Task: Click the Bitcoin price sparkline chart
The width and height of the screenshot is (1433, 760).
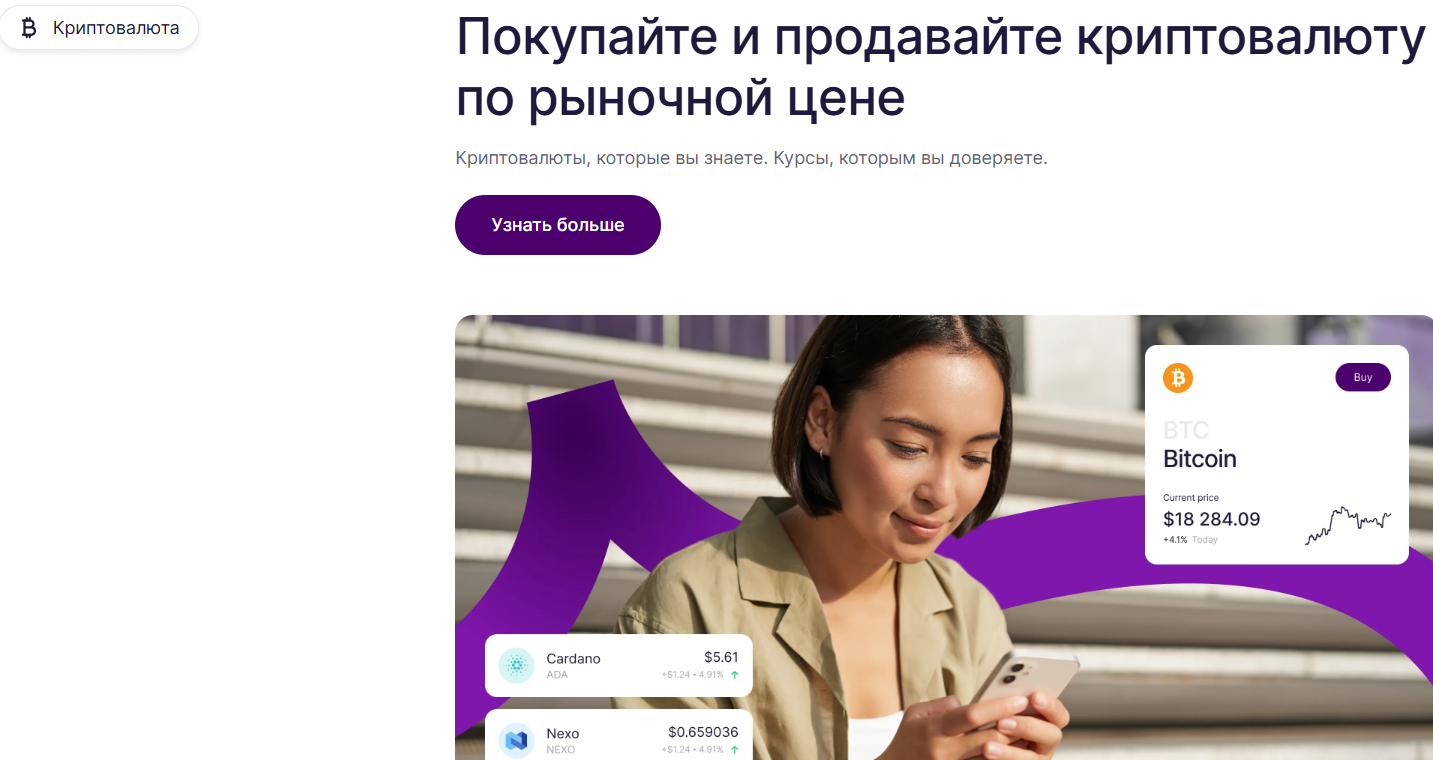Action: 1348,525
